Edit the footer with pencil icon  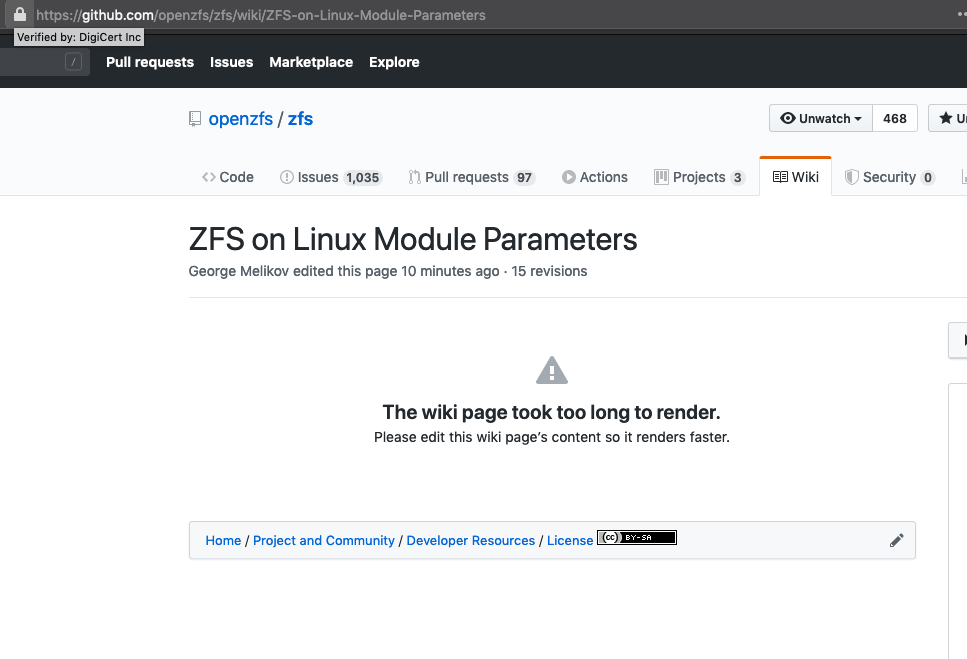[x=897, y=541]
